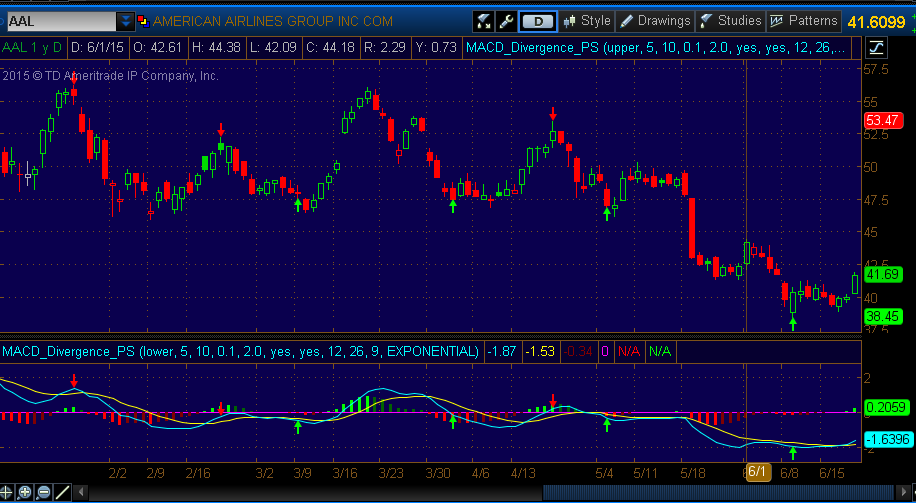Click the -0.34 red histogram value
The height and width of the screenshot is (503, 916).
click(578, 352)
